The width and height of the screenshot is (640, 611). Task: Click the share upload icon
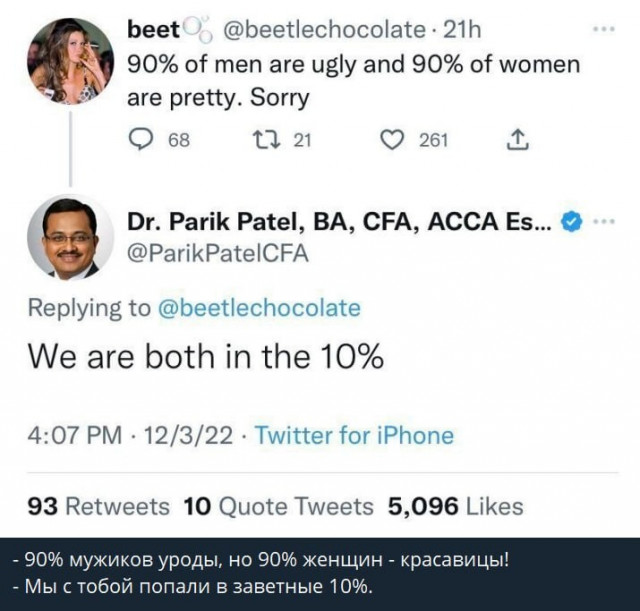(517, 140)
